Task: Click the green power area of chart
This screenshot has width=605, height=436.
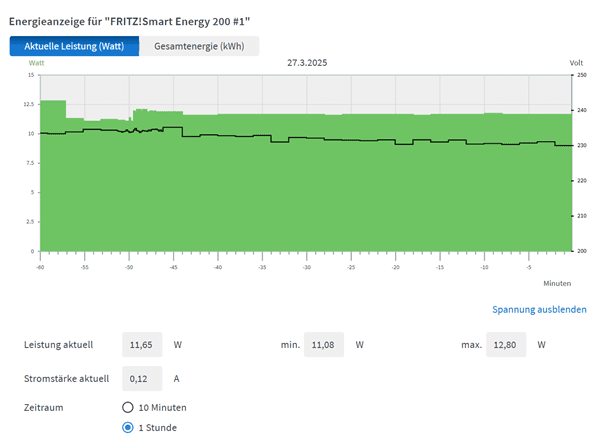Action: click(x=300, y=200)
